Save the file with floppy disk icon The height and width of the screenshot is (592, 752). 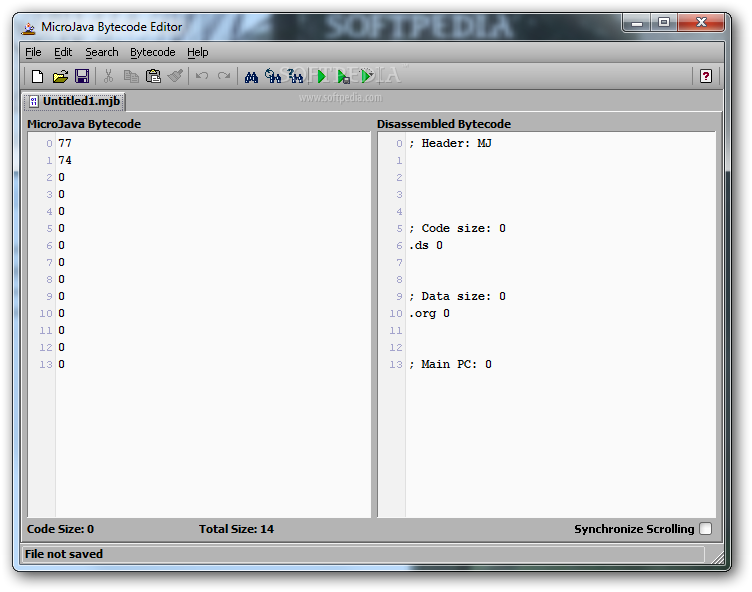82,76
